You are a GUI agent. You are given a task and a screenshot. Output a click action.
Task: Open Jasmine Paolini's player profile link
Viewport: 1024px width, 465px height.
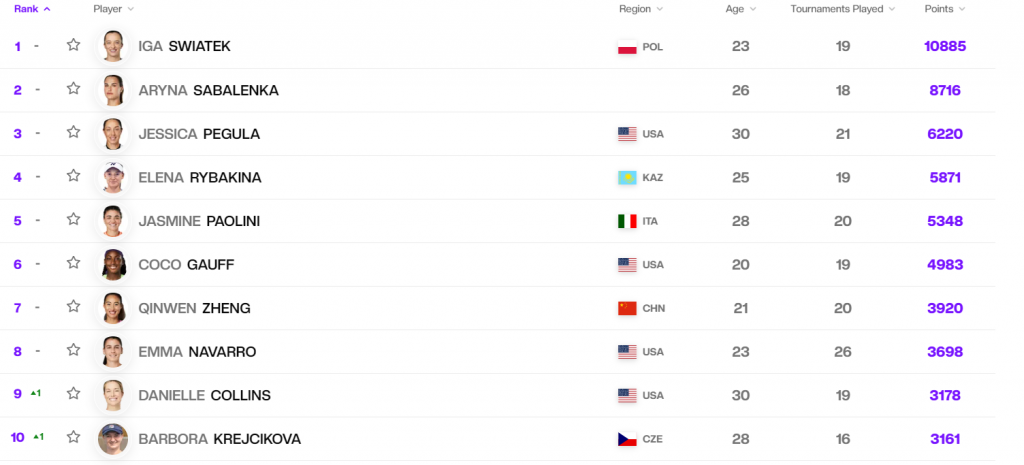click(199, 221)
